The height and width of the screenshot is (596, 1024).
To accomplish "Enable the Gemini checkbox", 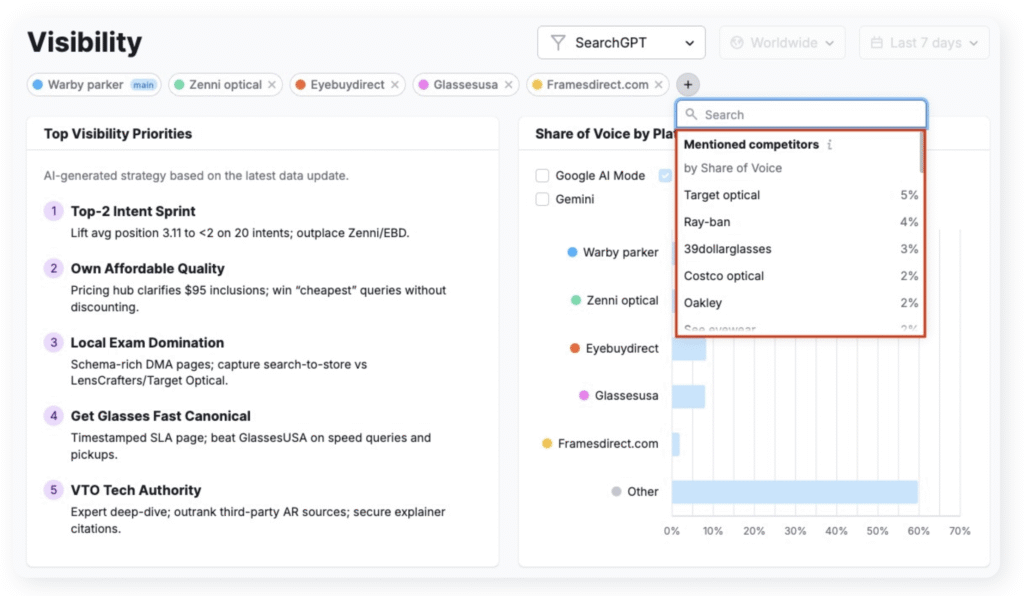I will [542, 199].
